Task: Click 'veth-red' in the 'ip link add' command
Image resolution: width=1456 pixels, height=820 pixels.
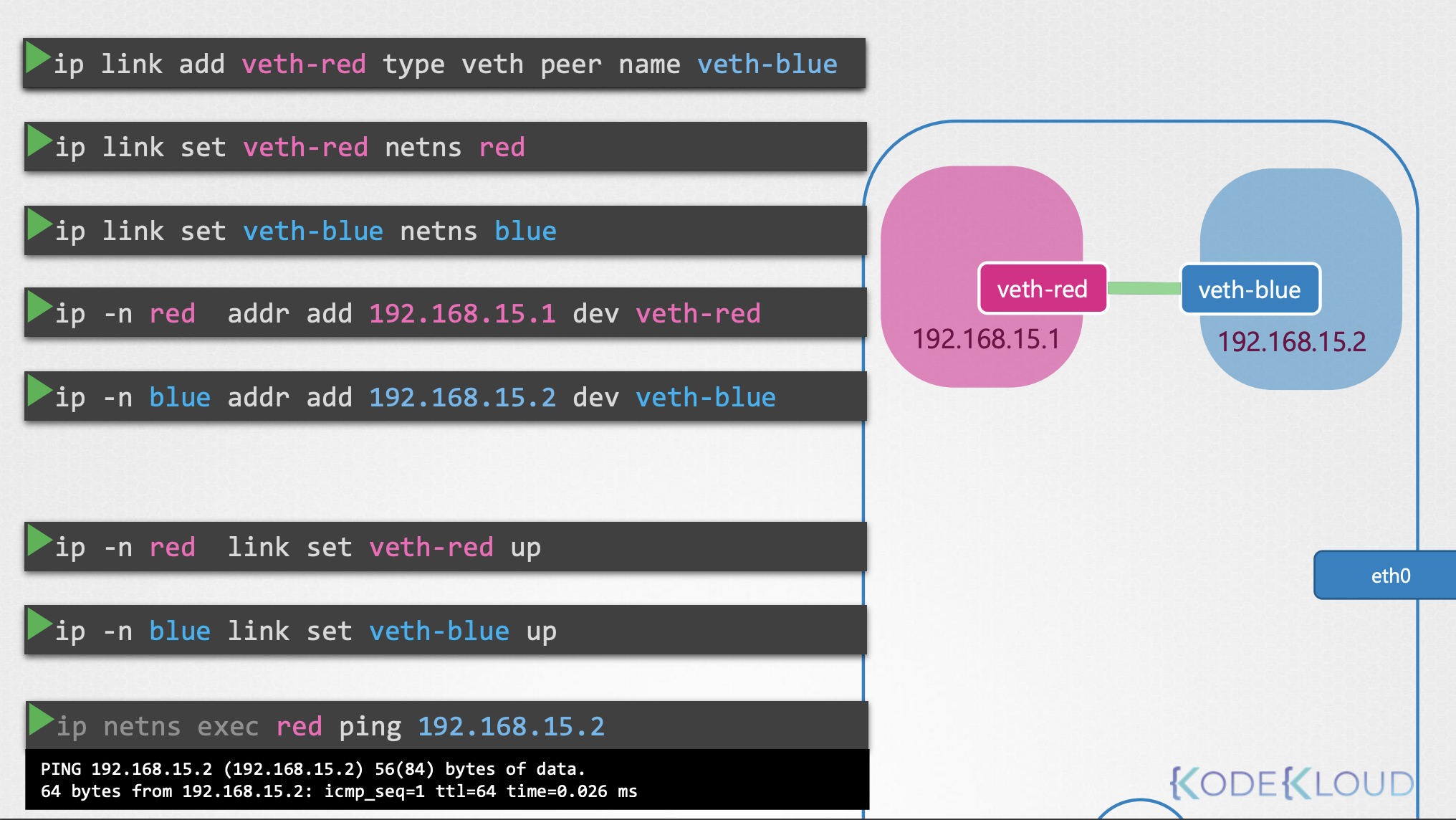Action: coord(304,65)
